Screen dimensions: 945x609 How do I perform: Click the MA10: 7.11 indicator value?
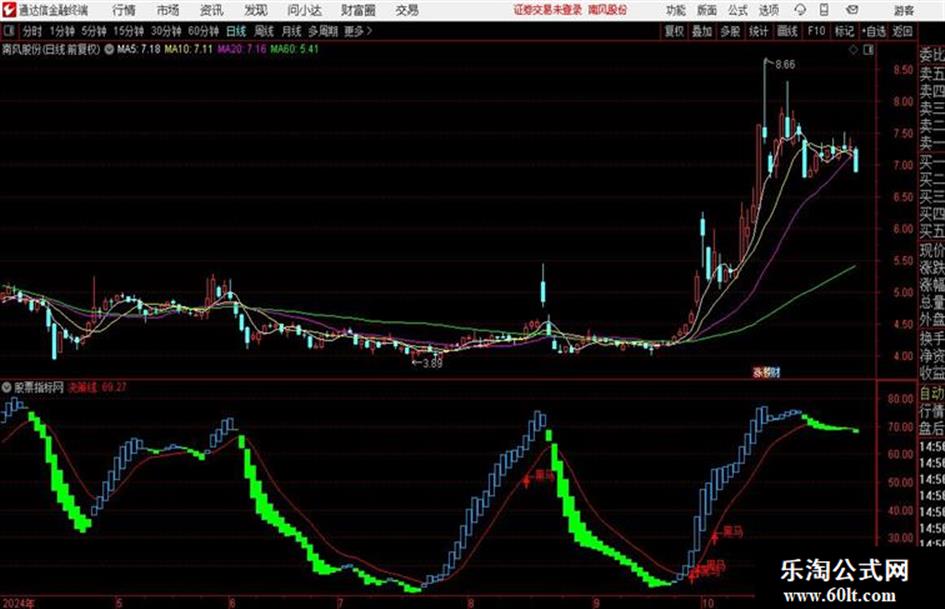[189, 49]
